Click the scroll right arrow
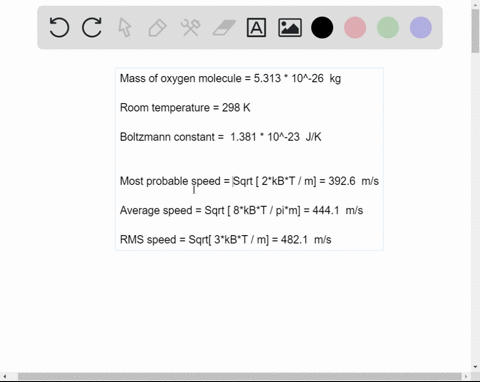 466,377
